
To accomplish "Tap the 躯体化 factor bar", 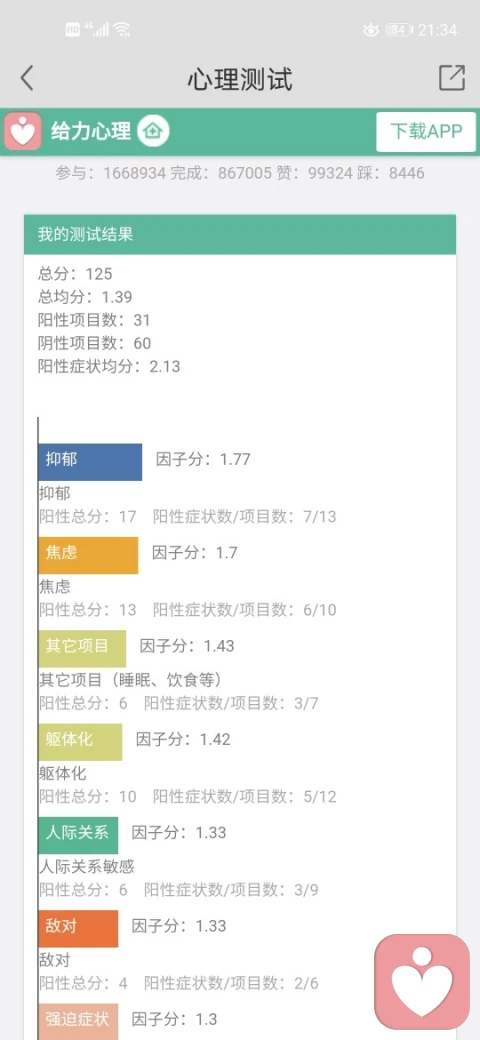I will click(80, 742).
